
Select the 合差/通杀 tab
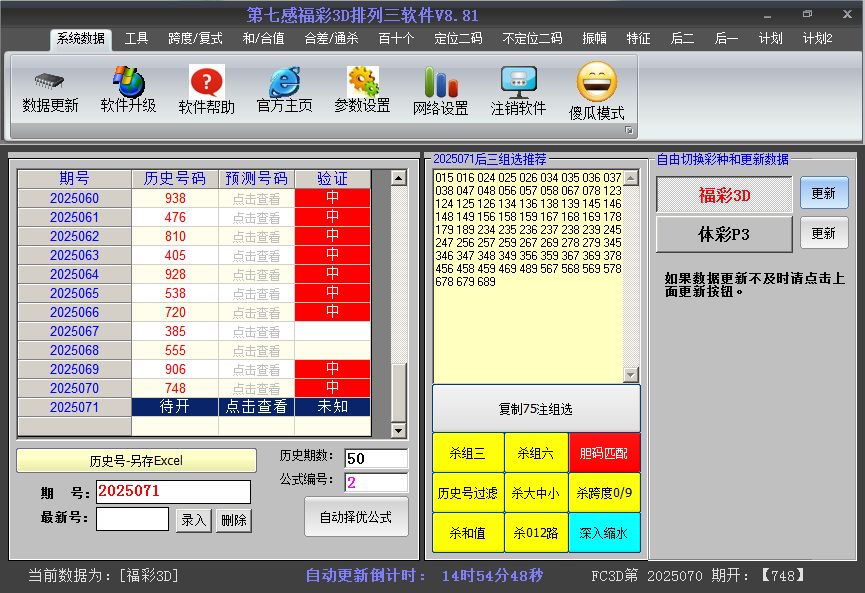(x=331, y=39)
